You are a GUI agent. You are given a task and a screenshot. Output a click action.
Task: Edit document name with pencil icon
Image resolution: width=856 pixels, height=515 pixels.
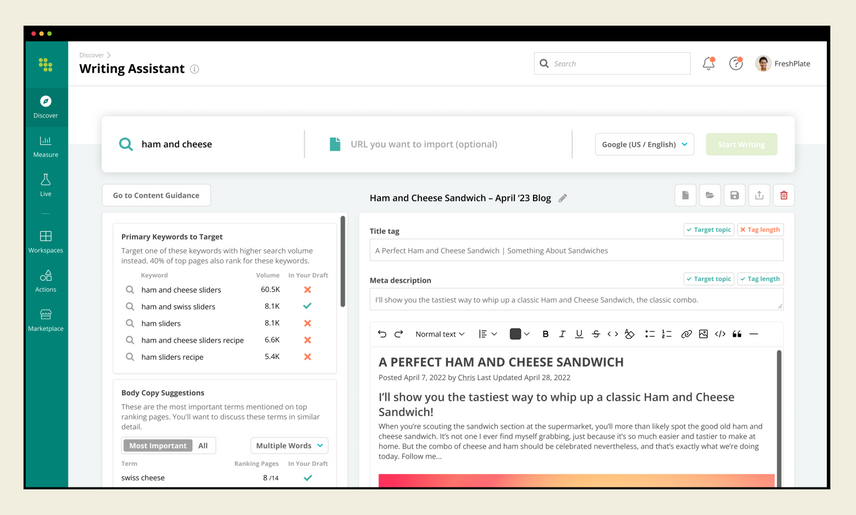tap(563, 198)
